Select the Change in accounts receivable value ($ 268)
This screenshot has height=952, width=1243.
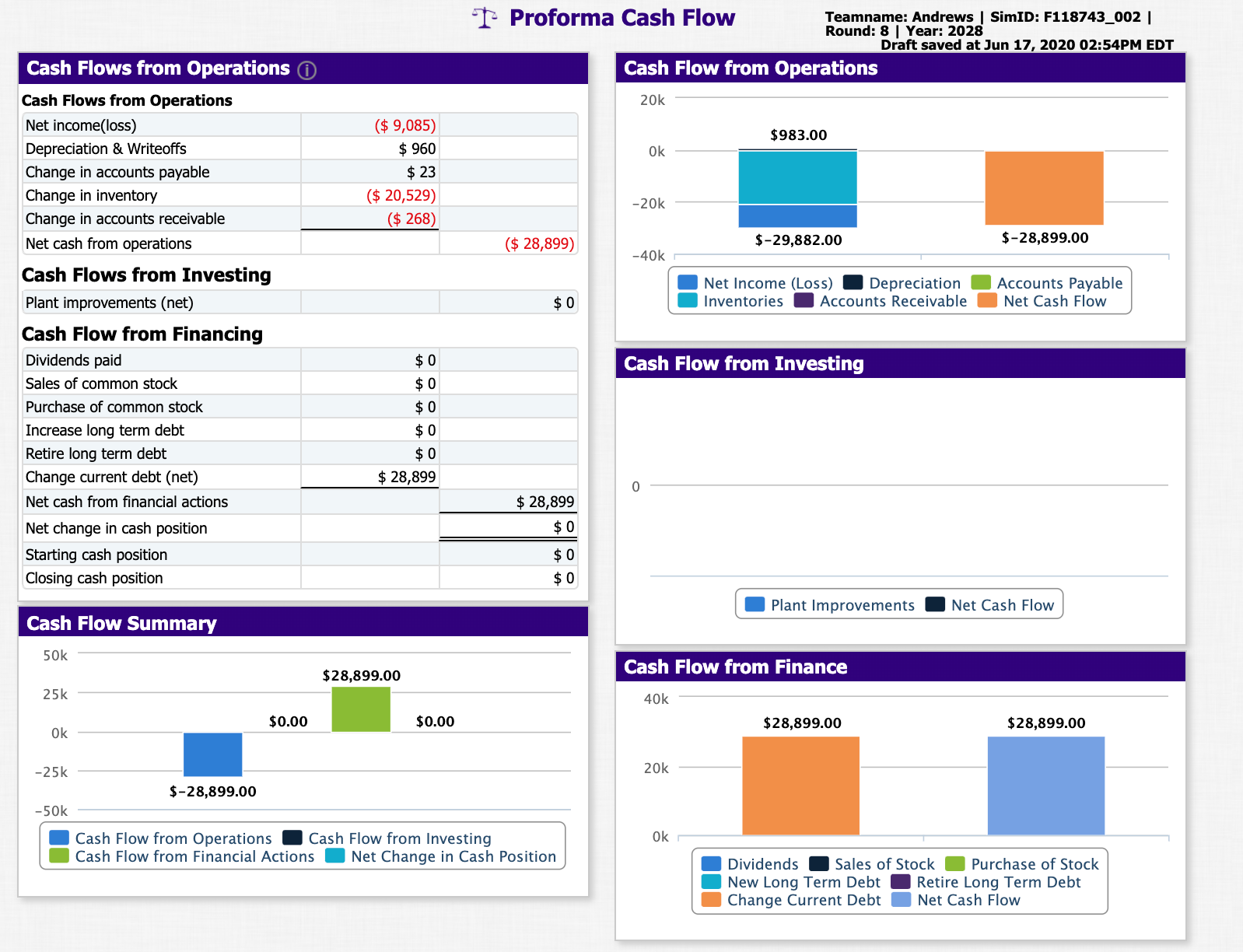coord(411,219)
